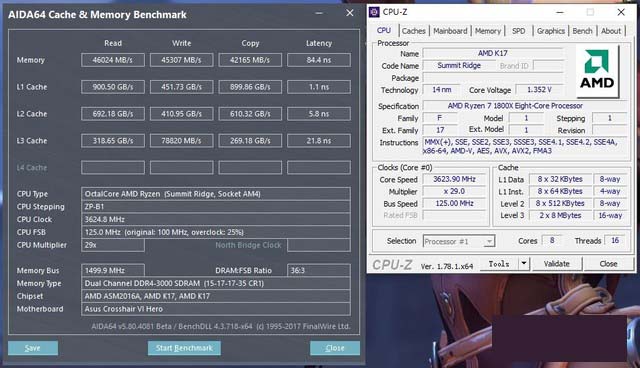640x368 pixels.
Task: Click L1 Cache Latency value 1.1 ns
Action: (x=319, y=87)
